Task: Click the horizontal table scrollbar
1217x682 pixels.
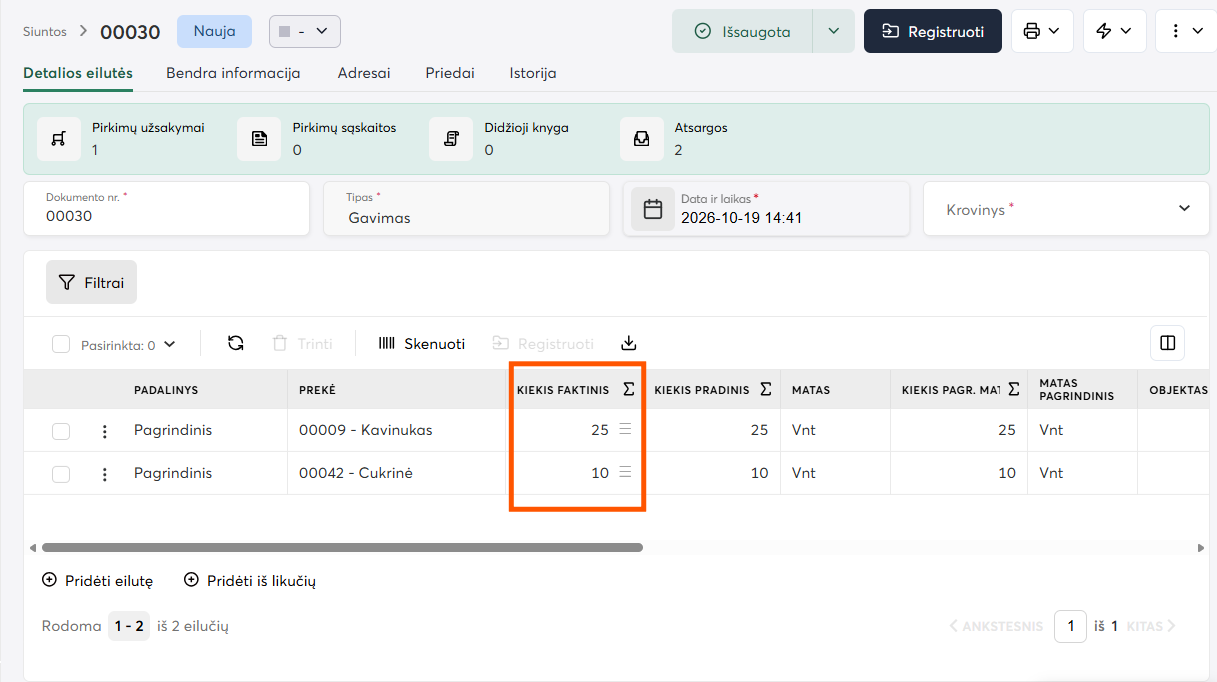Action: (342, 548)
